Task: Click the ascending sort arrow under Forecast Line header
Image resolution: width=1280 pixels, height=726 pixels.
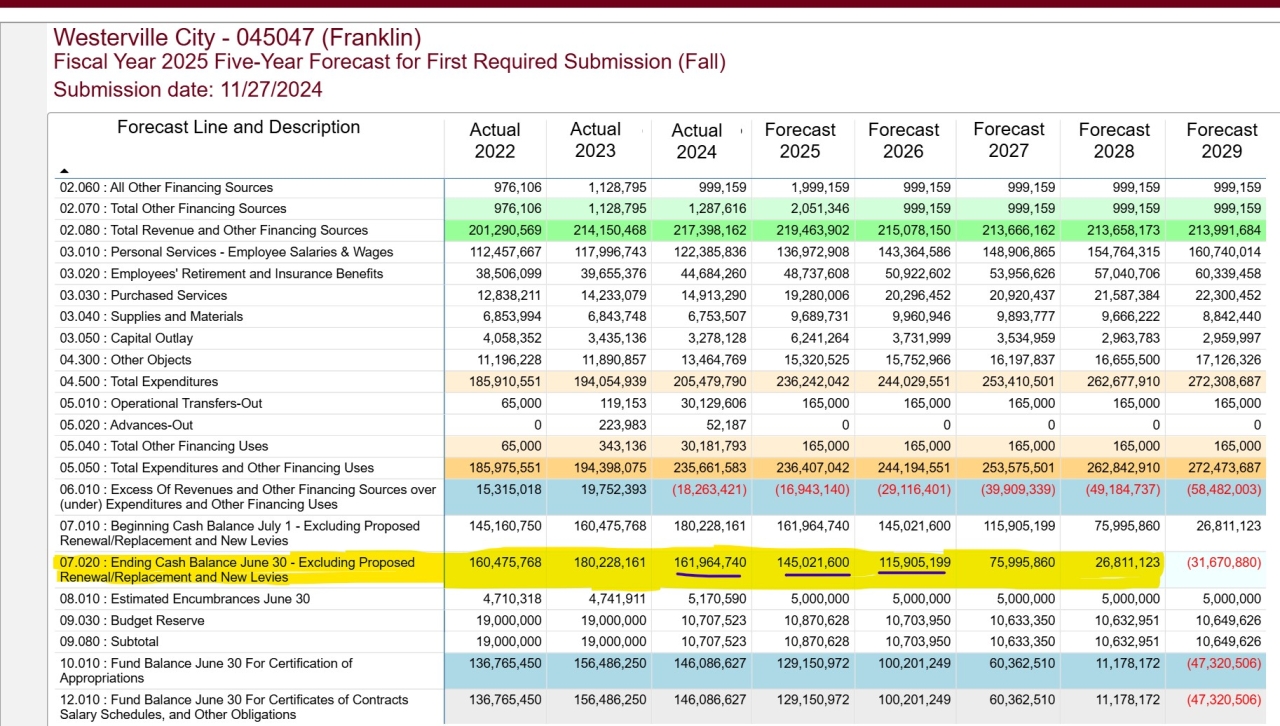Action: [x=65, y=171]
